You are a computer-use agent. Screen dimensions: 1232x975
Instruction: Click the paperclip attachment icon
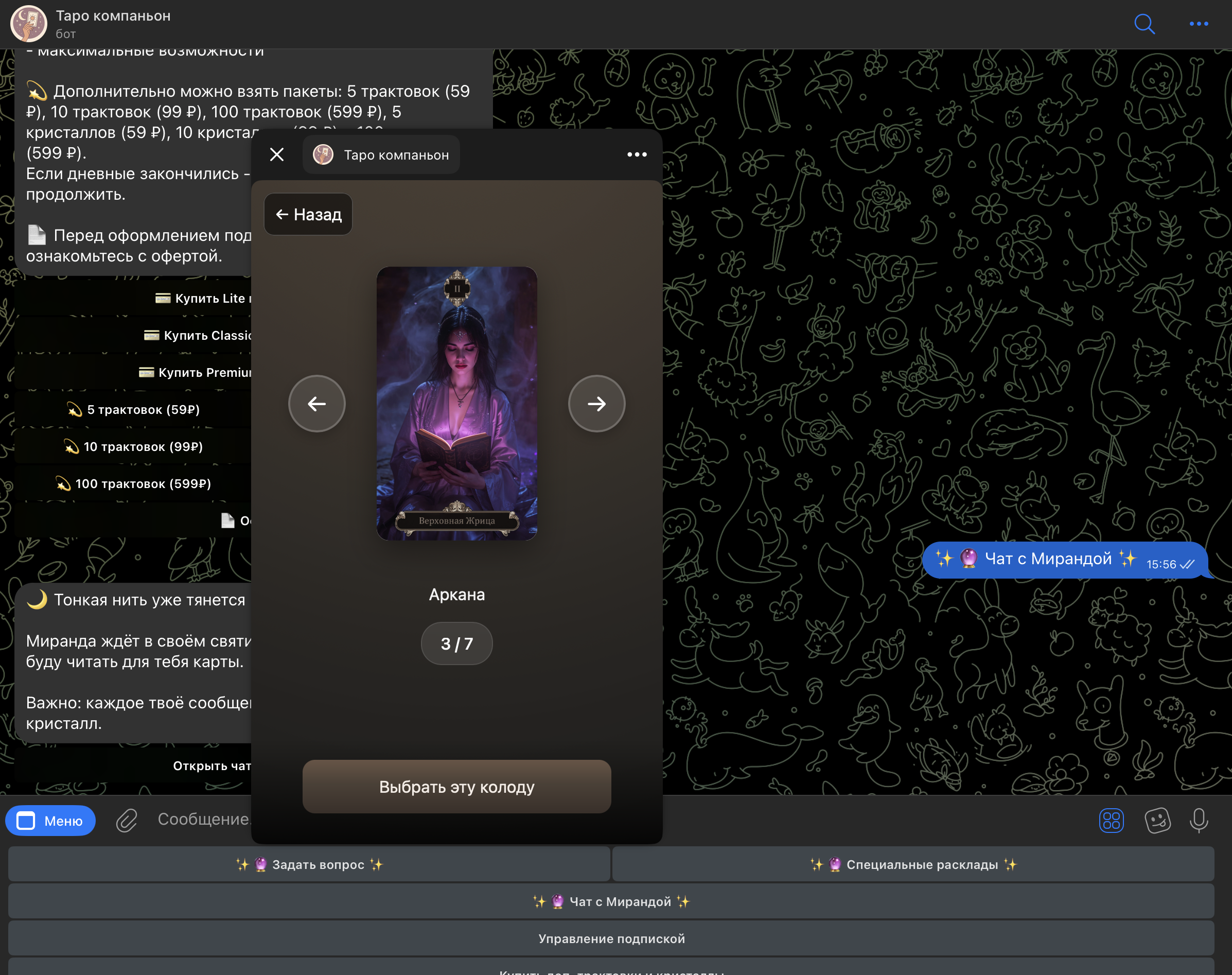coord(127,821)
